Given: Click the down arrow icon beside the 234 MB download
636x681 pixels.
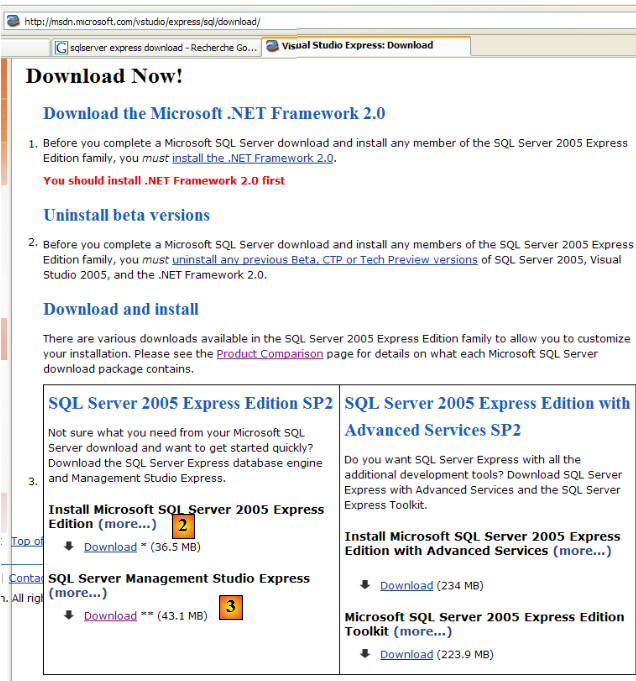Looking at the screenshot, I should click(365, 585).
